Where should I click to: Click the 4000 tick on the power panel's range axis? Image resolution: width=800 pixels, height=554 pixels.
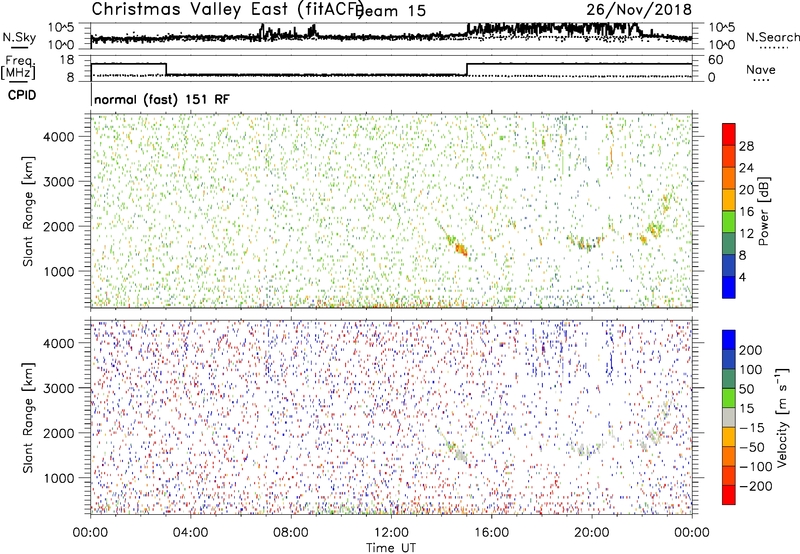(x=58, y=137)
